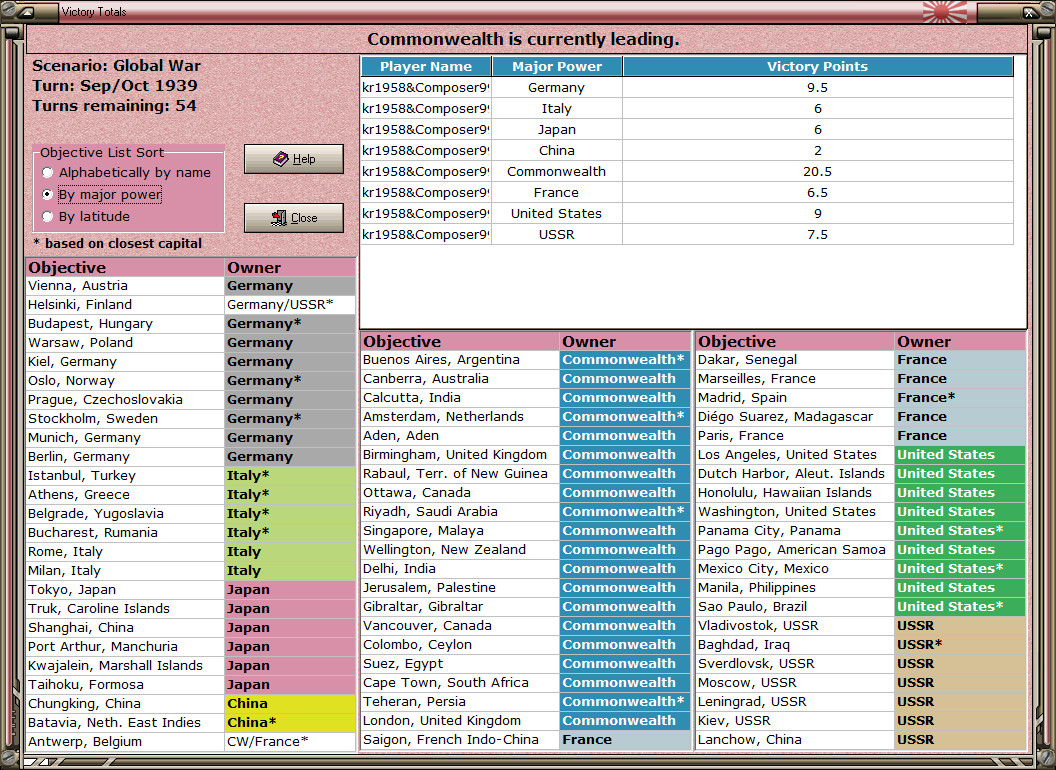
Task: Click the Player Name column header
Action: pos(426,66)
